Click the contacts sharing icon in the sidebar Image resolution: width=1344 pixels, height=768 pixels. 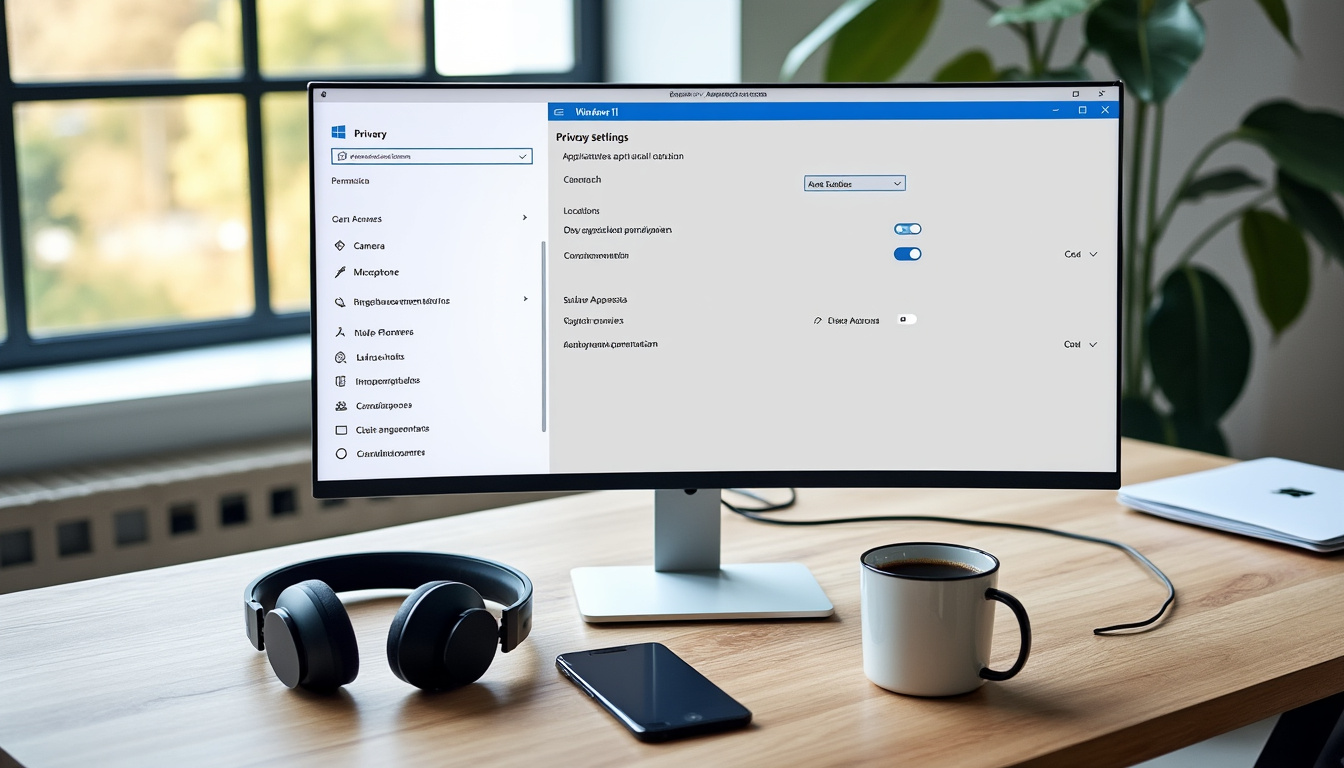point(339,404)
